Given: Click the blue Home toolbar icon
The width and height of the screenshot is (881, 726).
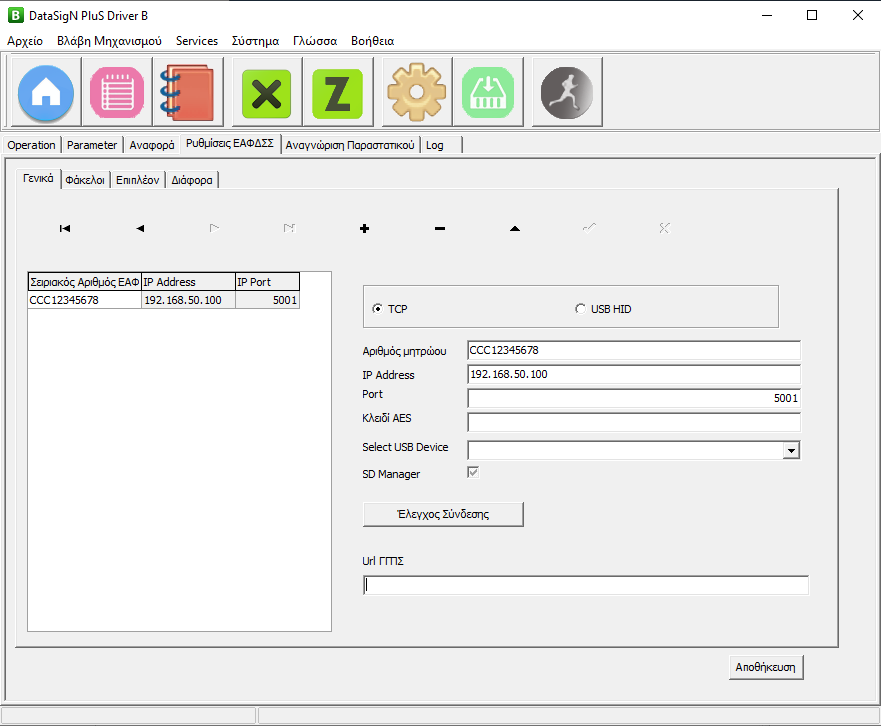Looking at the screenshot, I should click(x=46, y=92).
